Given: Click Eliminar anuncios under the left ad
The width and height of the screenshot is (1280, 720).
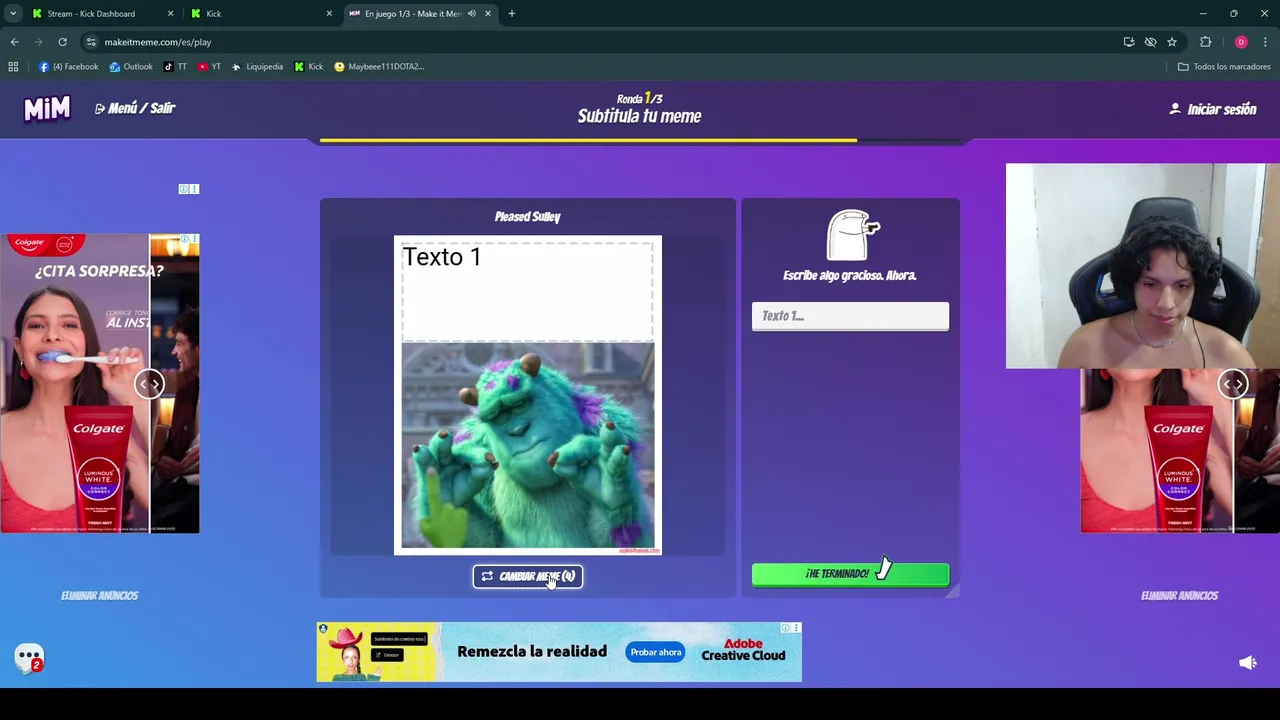Looking at the screenshot, I should click(99, 595).
